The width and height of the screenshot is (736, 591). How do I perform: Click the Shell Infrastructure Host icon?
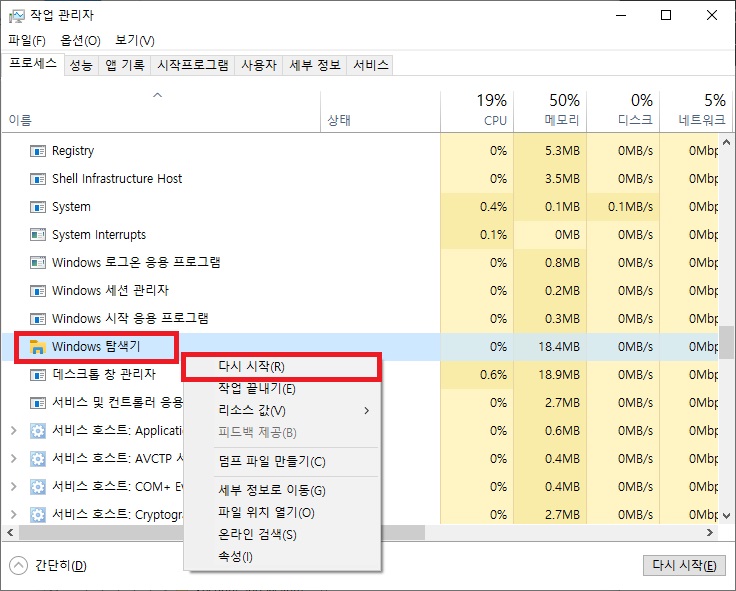click(x=38, y=179)
